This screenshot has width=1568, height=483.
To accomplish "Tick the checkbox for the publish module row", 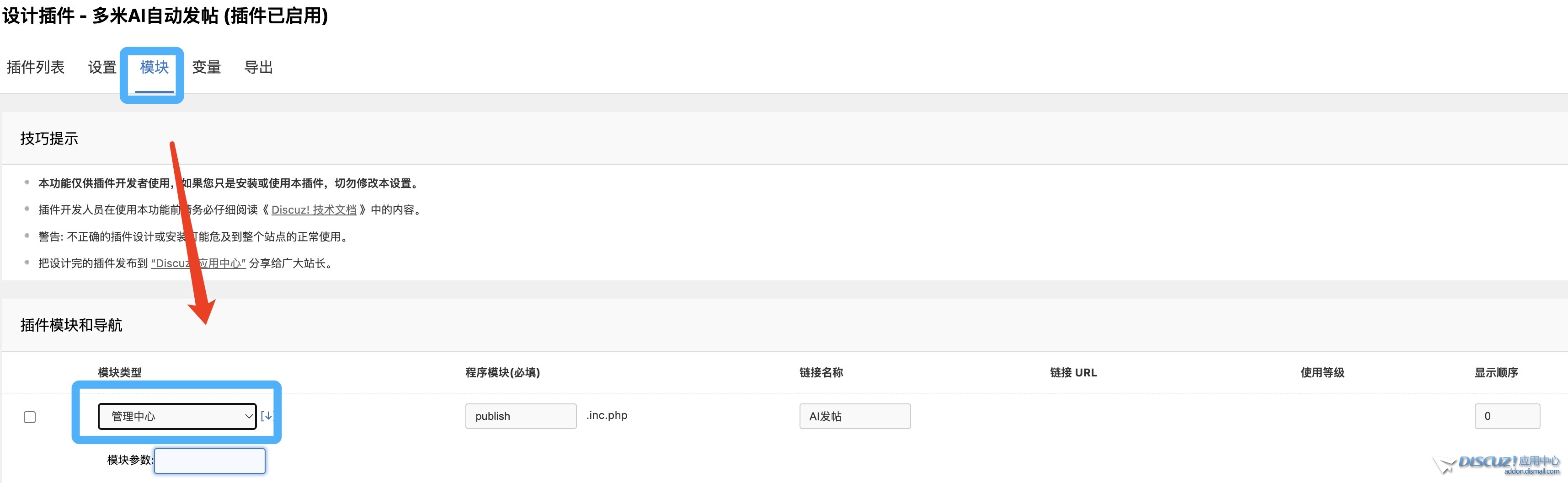I will [x=30, y=417].
